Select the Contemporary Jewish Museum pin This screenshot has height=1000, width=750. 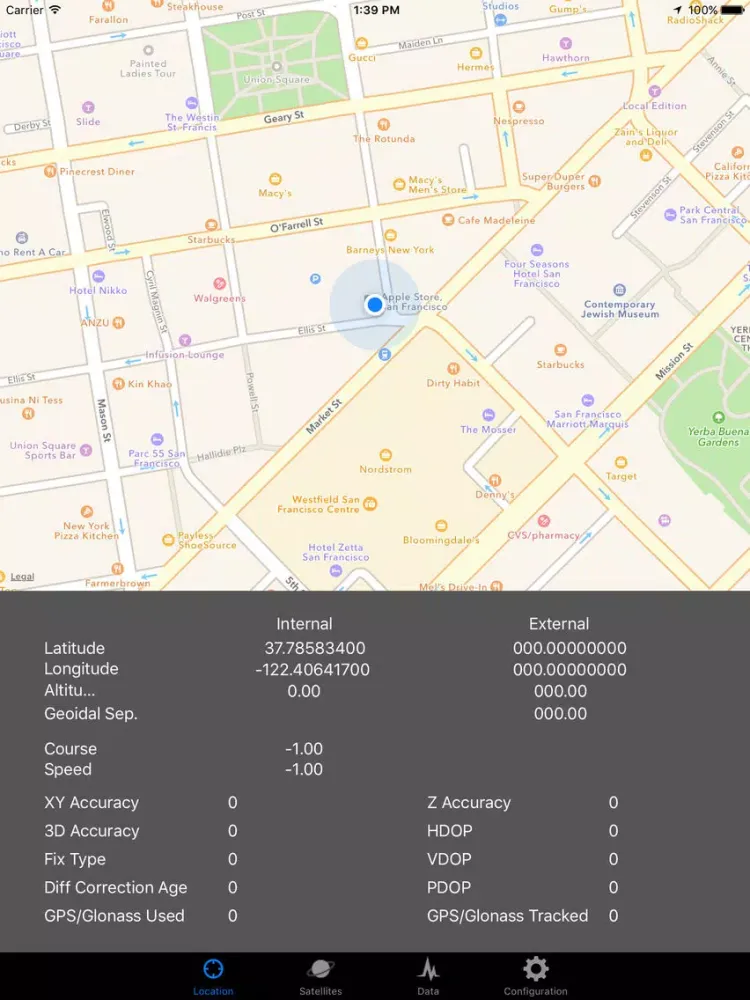click(x=619, y=290)
